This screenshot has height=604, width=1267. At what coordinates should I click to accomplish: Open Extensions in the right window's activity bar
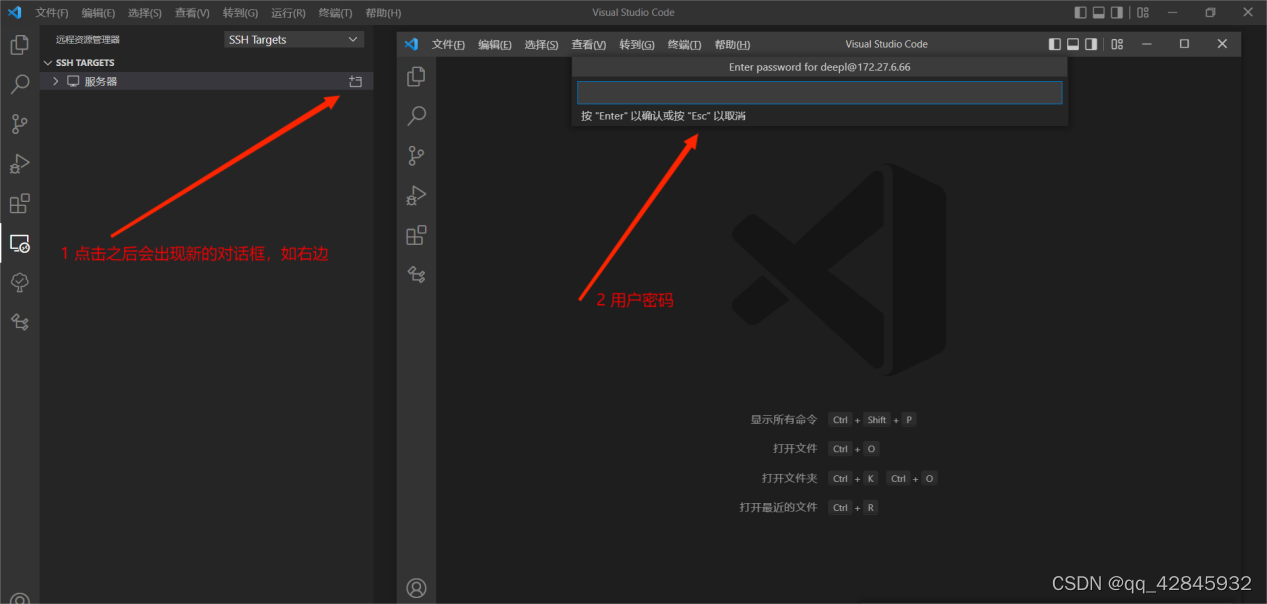click(x=417, y=235)
